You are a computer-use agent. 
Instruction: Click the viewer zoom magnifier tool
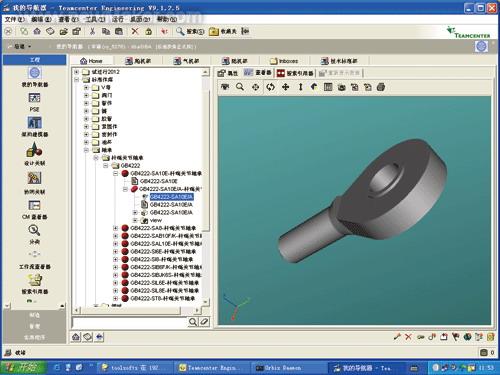(240, 87)
